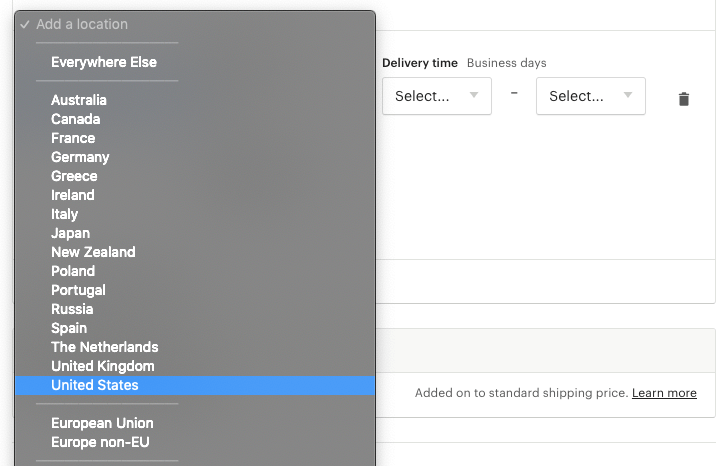Choose United States from the location list
726x466 pixels.
coord(195,385)
